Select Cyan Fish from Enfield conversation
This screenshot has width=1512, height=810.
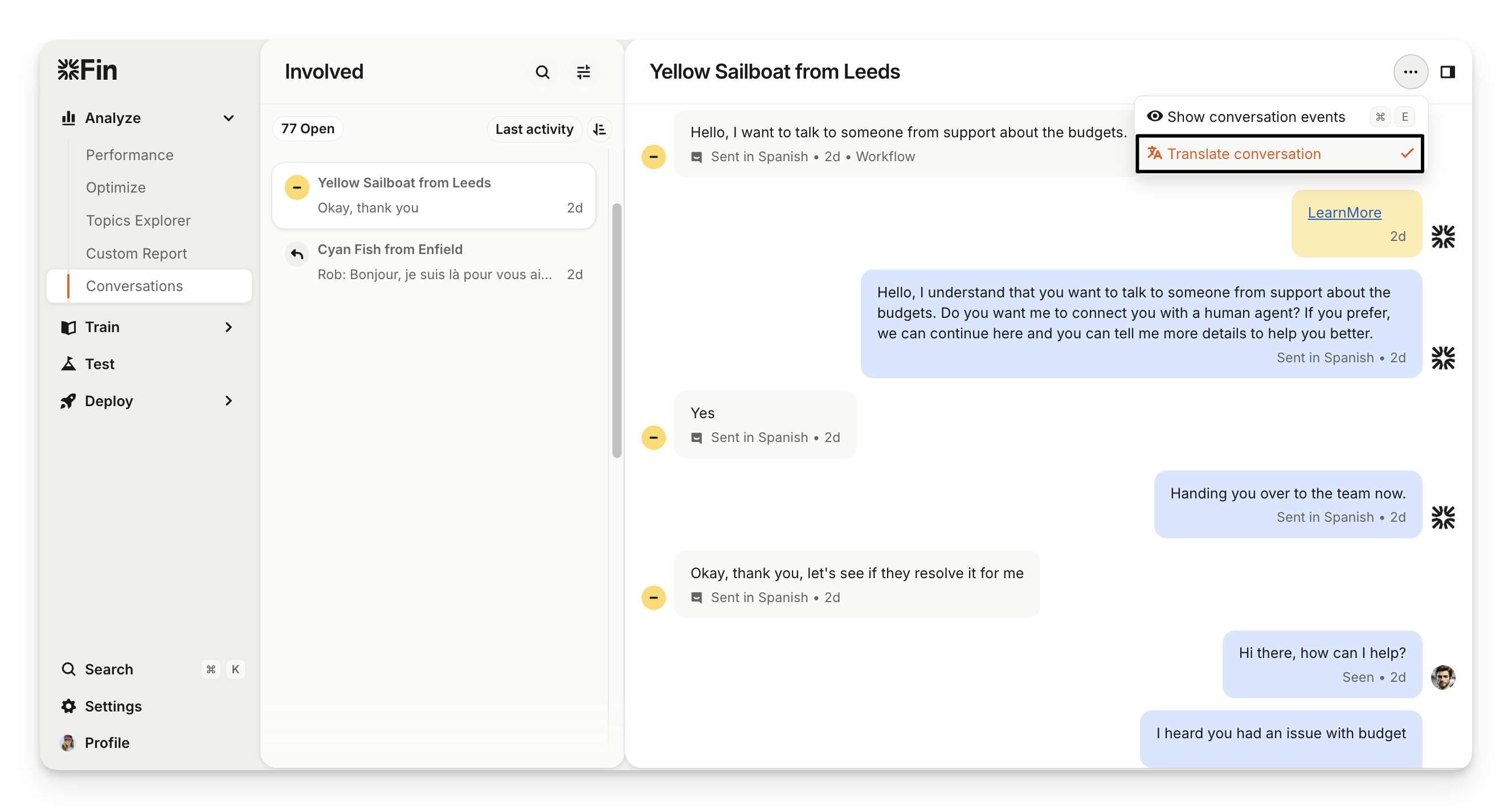(x=434, y=262)
